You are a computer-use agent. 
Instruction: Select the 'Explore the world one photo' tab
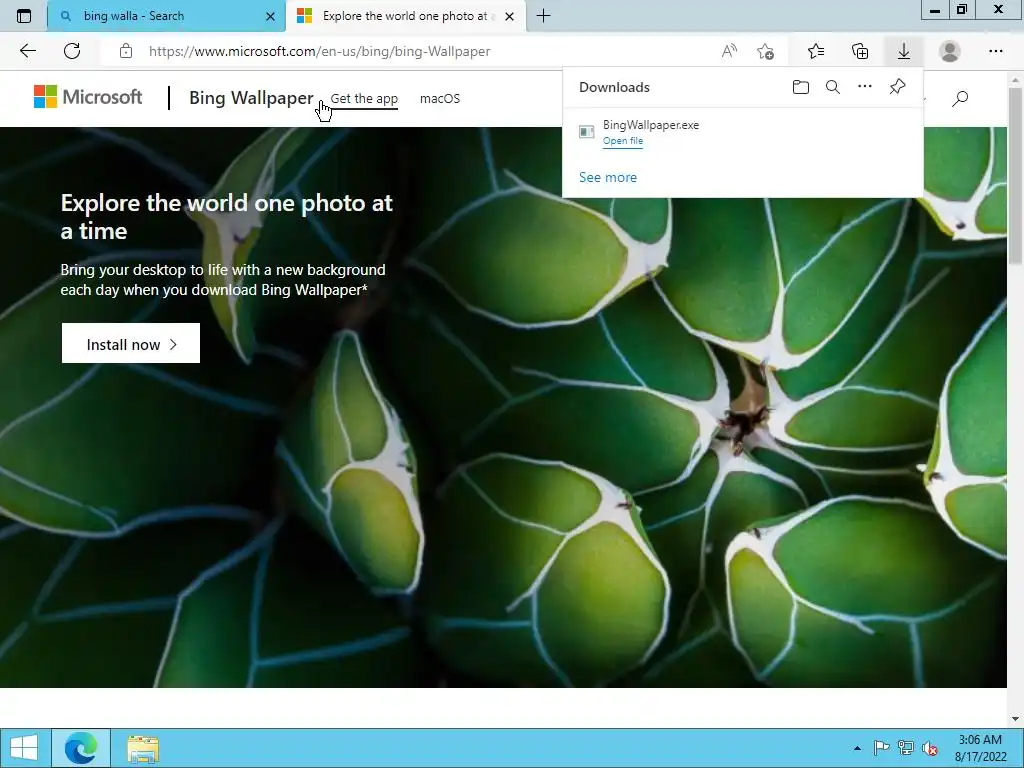405,16
